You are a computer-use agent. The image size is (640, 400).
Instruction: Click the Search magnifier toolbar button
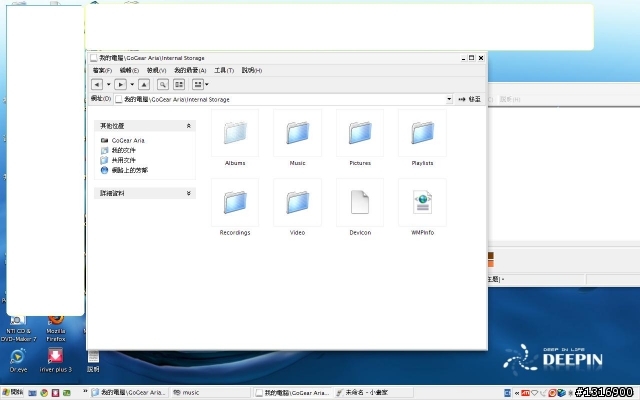coord(163,84)
